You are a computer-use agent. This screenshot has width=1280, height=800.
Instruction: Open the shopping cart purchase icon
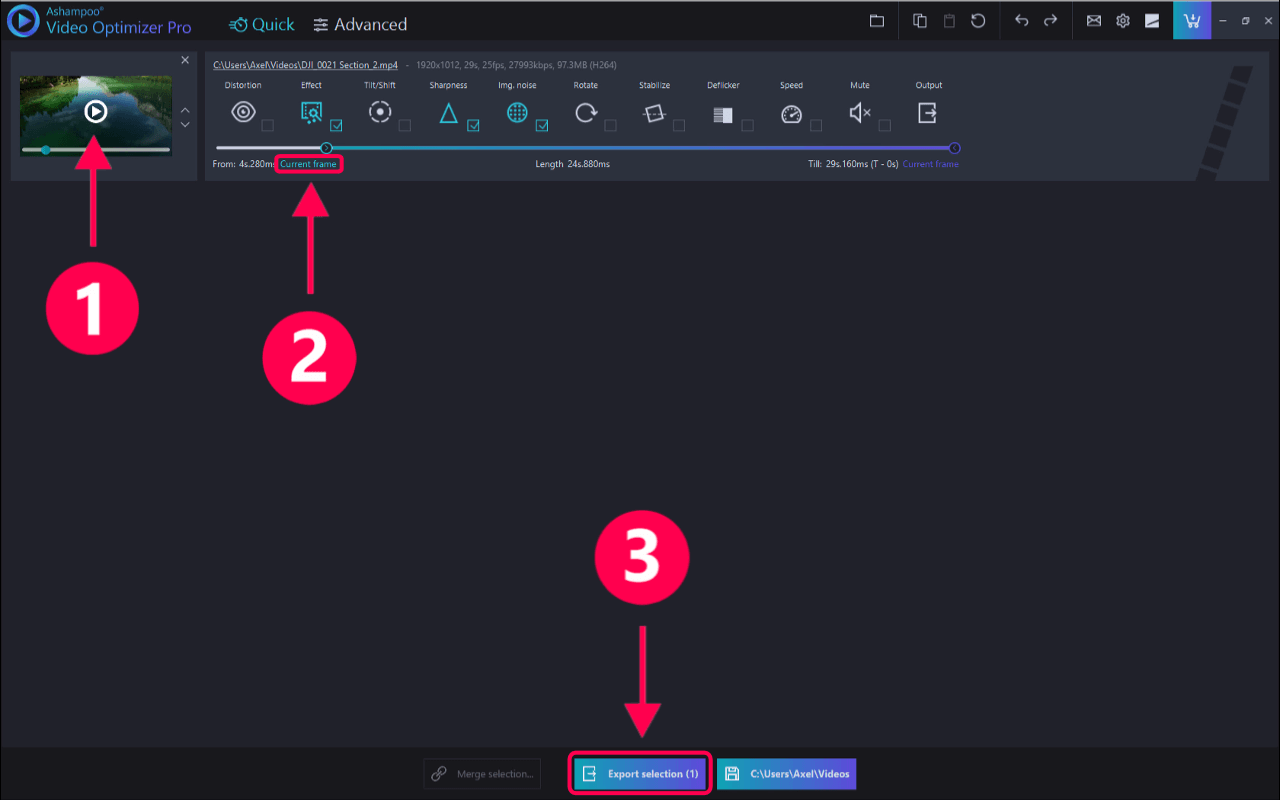(1192, 21)
